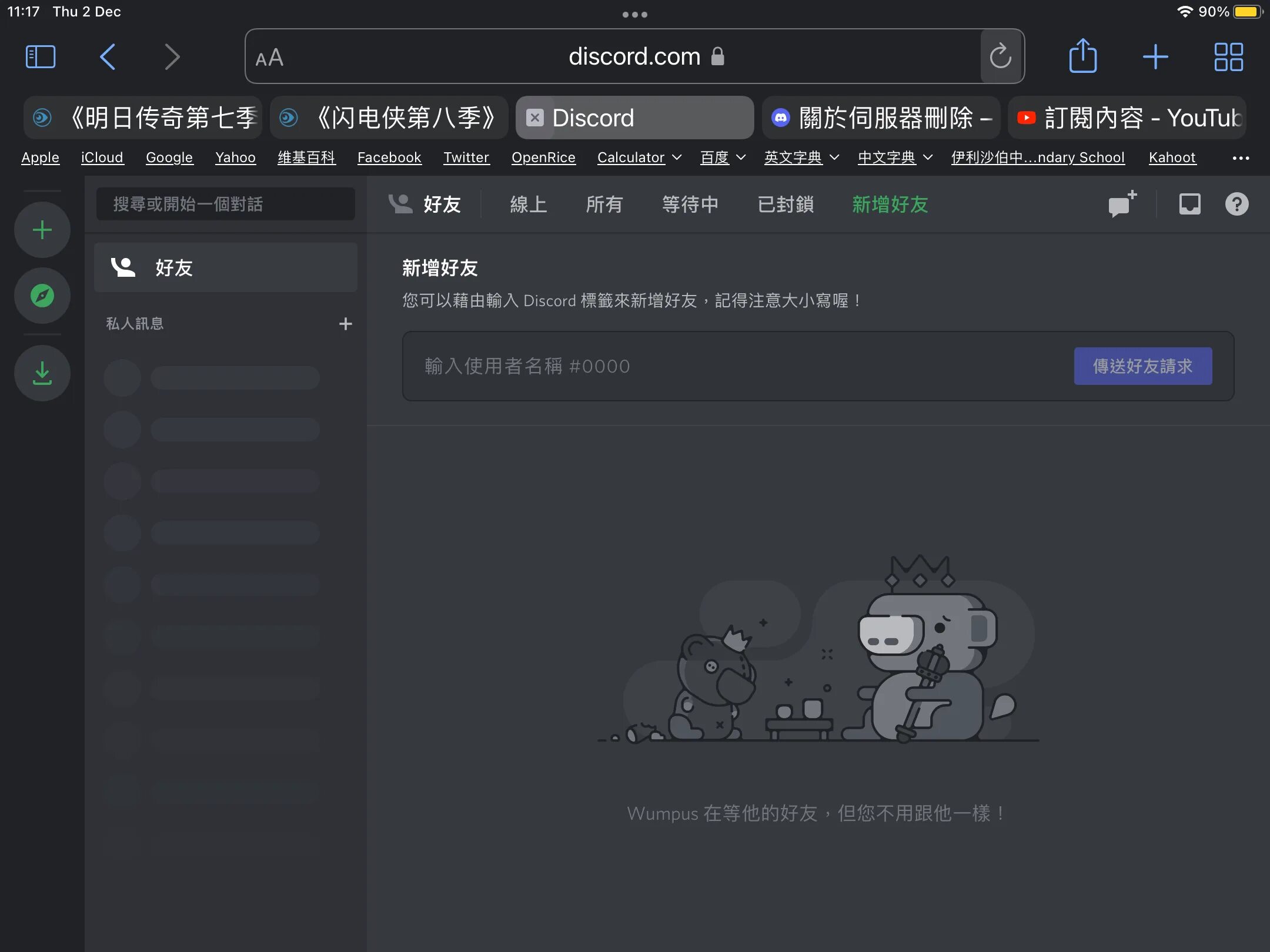
Task: Expand the Calculator bookmarks dropdown
Action: [639, 157]
